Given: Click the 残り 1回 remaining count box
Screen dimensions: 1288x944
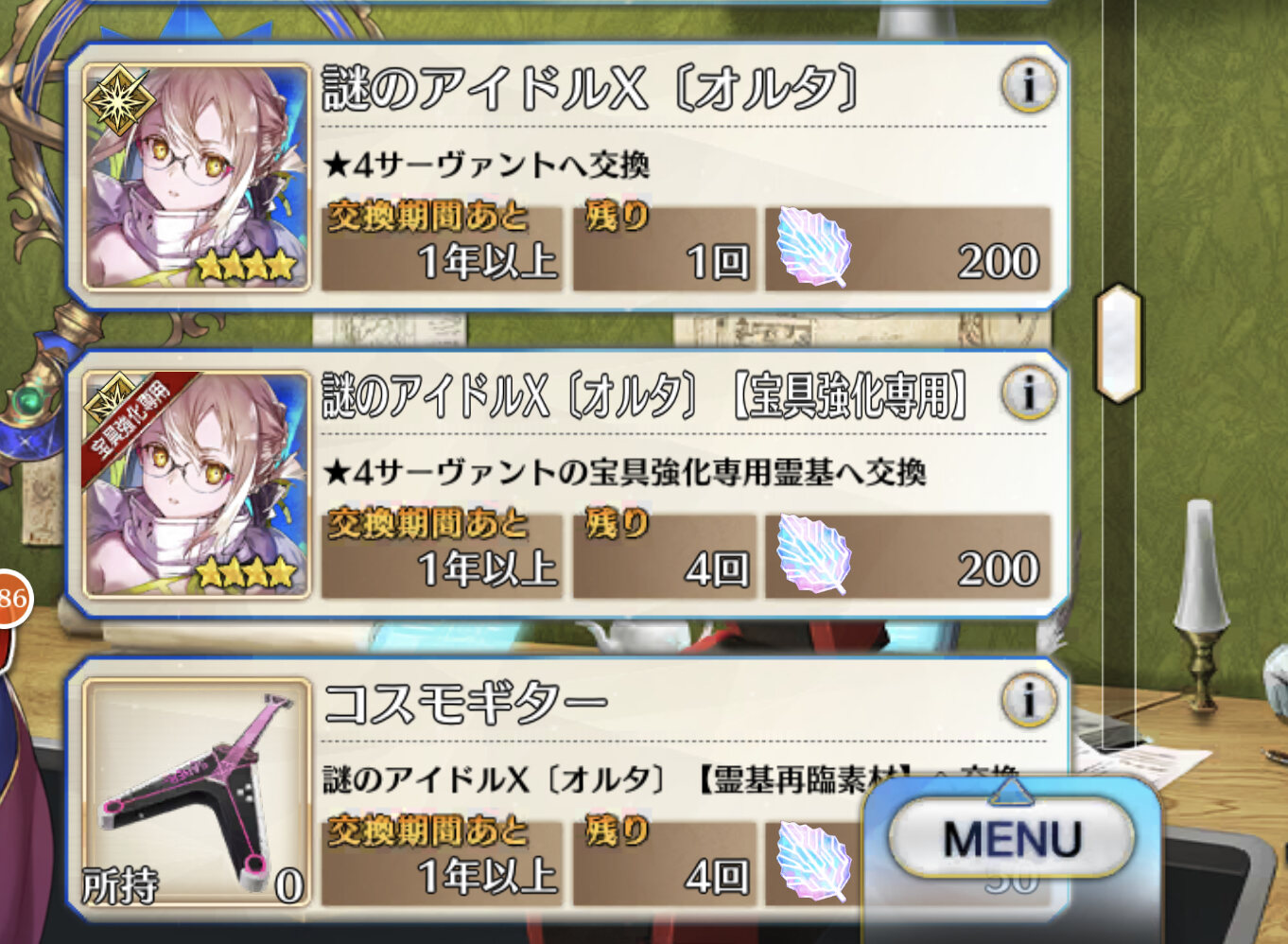Looking at the screenshot, I should [665, 248].
